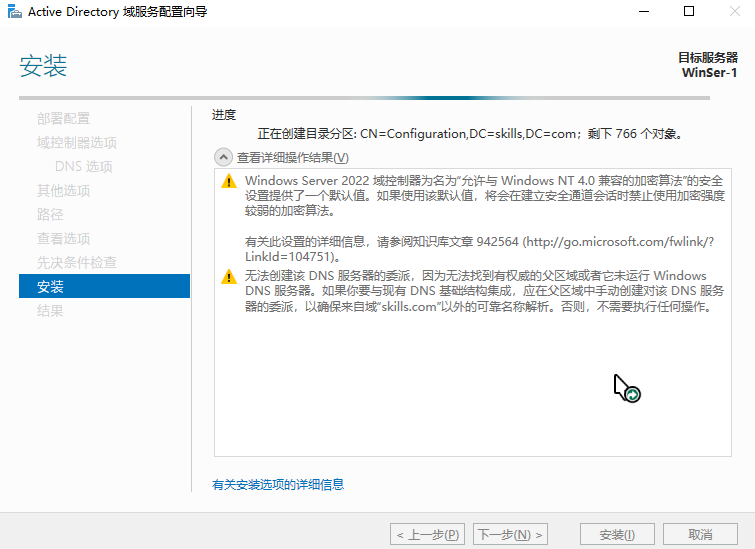
Task: Select 其他选项 in the sidebar
Action: [63, 191]
